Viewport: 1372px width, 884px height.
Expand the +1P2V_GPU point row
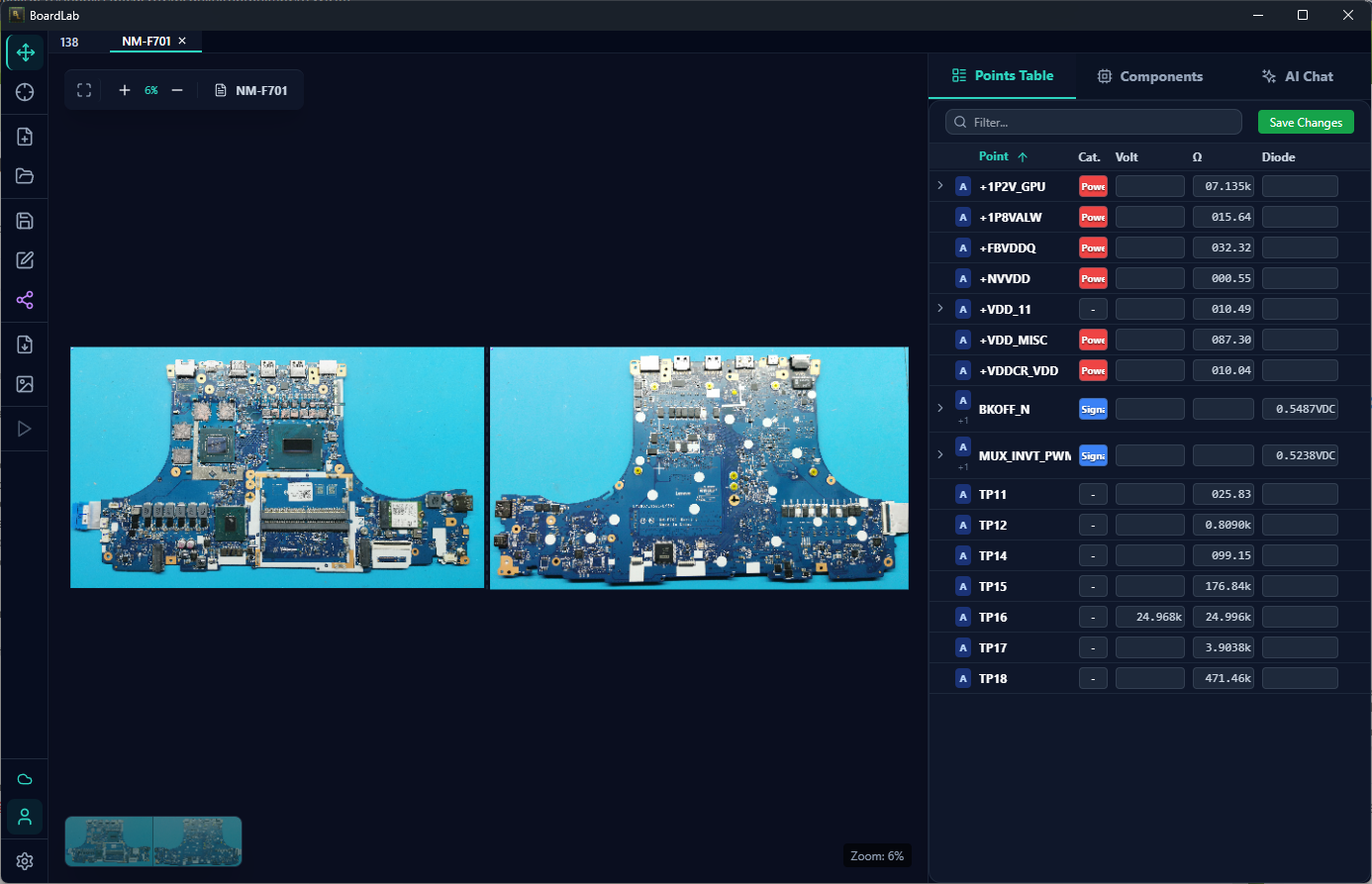point(939,185)
